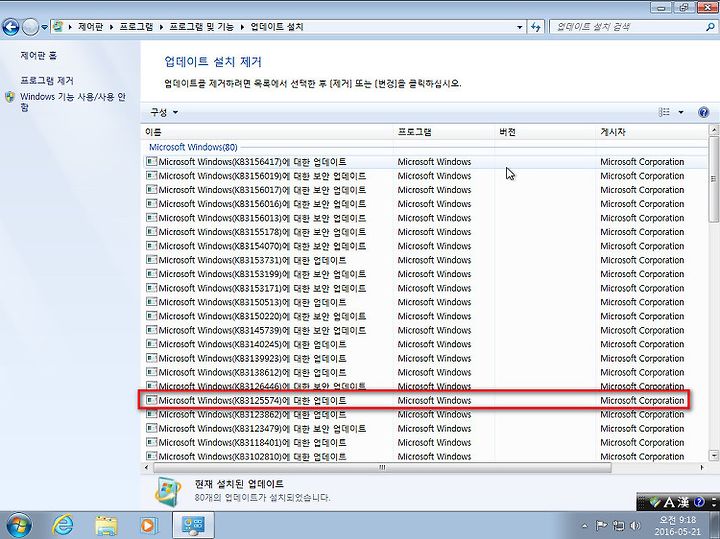Select the KB3153171 security update row
Screen dimensions: 720x539
[x=425, y=288]
